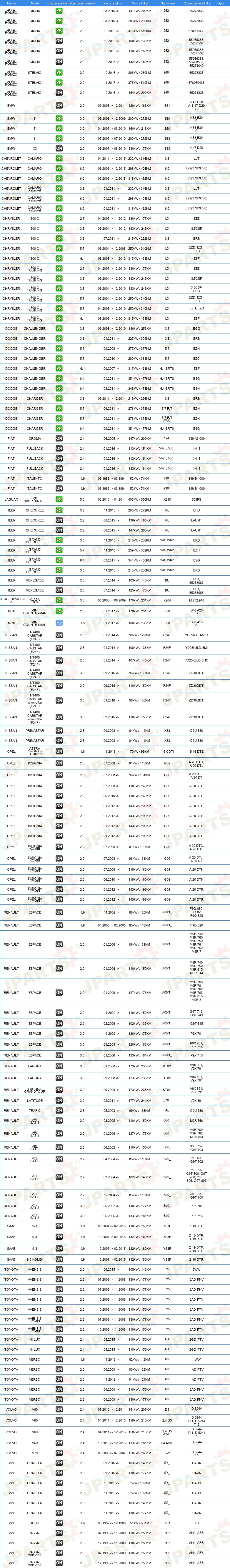Click diesel ON icon in Saab 9-3 Kombi row
The image size is (230, 1568).
pyautogui.click(x=59, y=1259)
